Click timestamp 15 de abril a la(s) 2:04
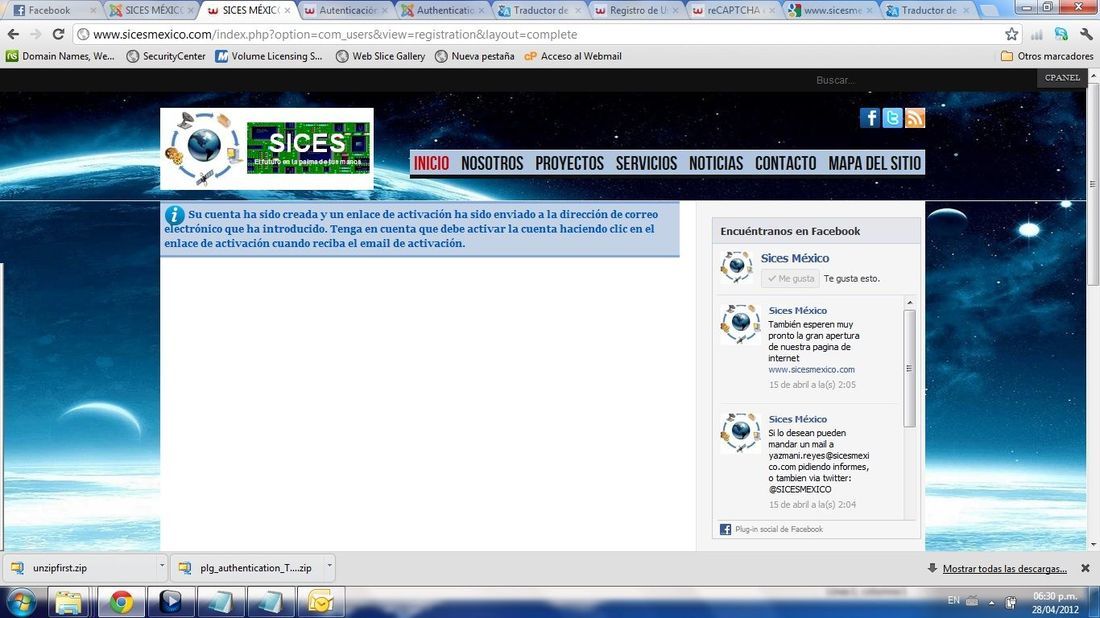 pyautogui.click(x=812, y=504)
